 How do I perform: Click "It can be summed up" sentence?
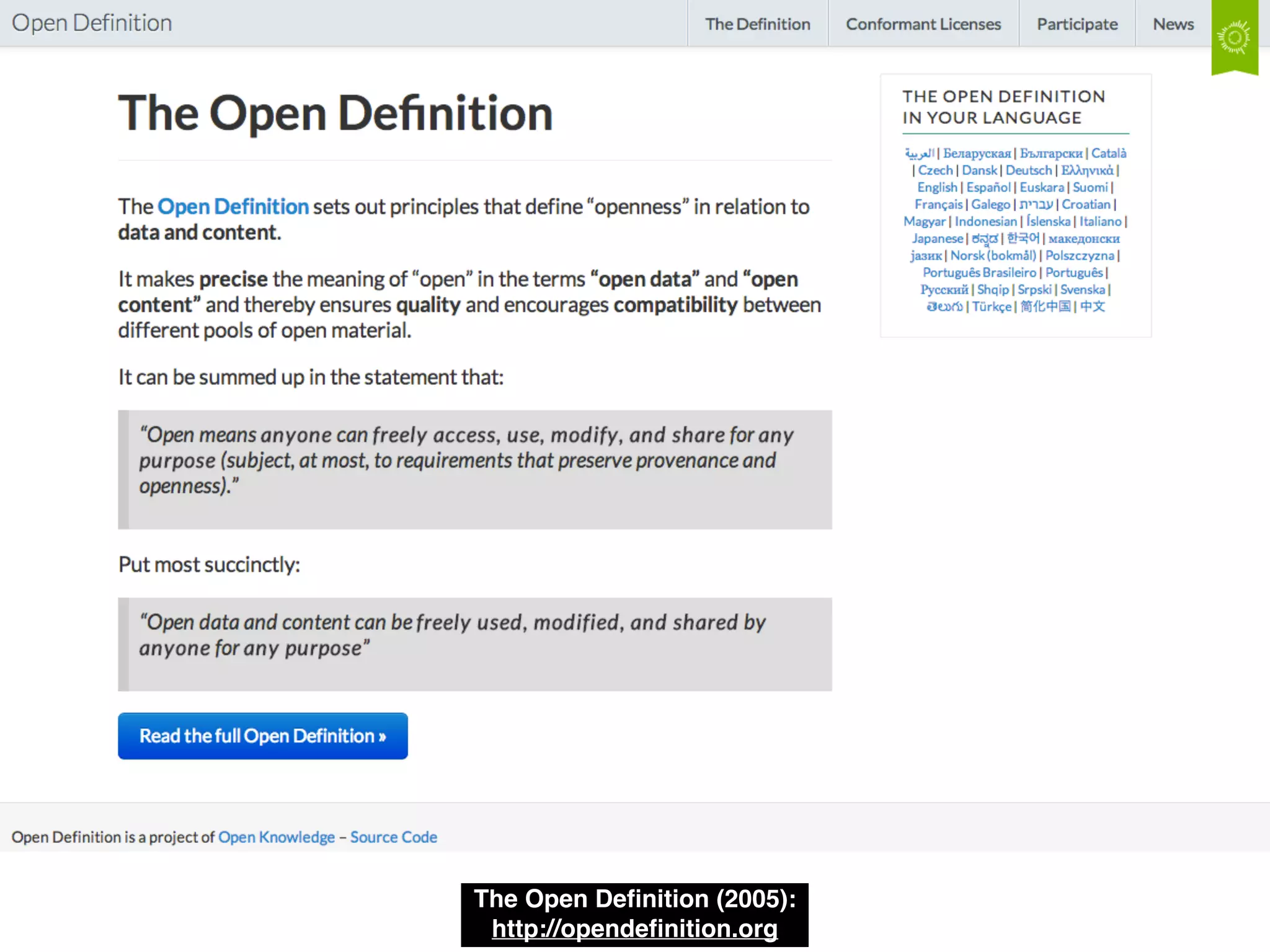coord(311,377)
